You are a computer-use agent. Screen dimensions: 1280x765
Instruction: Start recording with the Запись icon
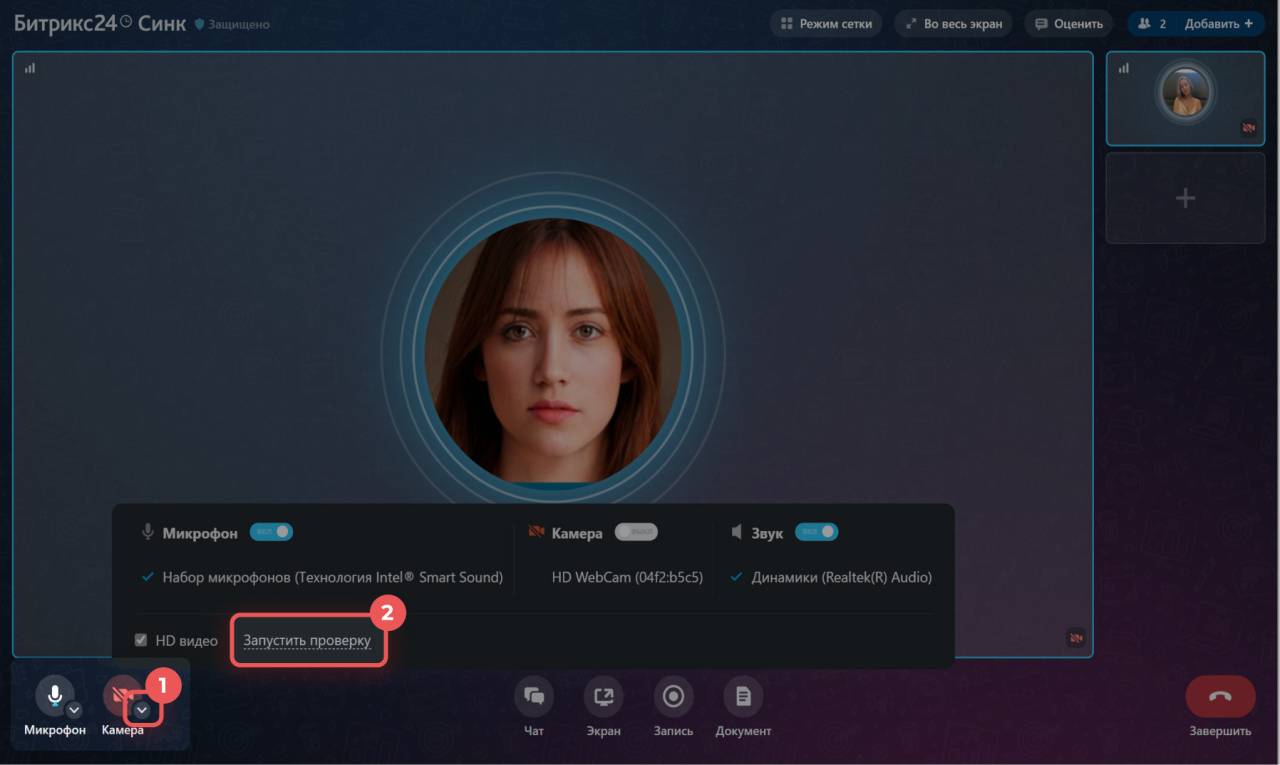coord(673,696)
